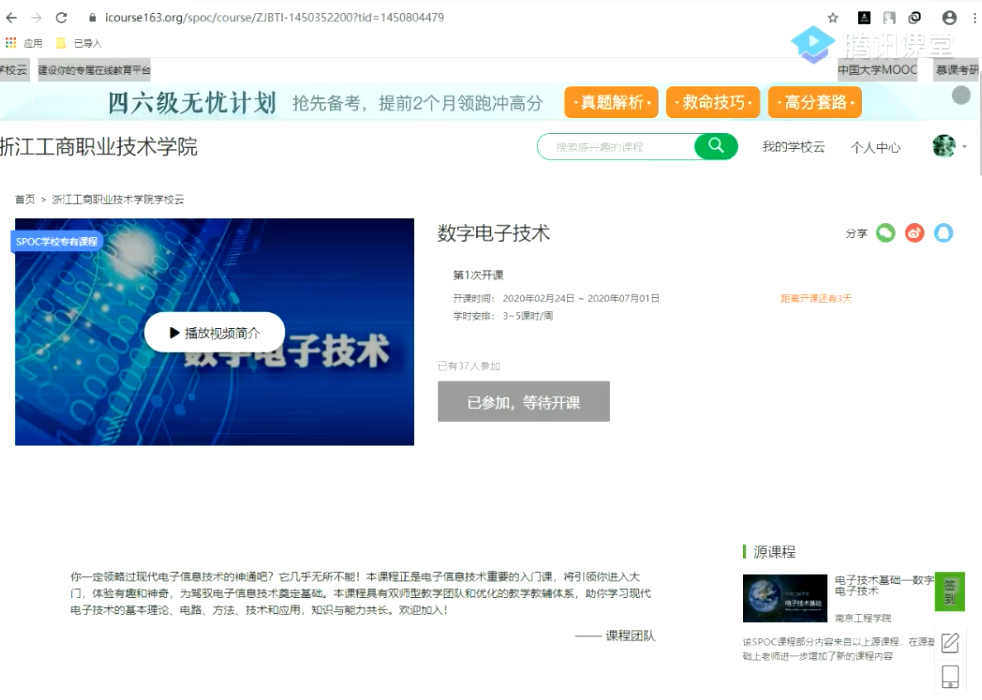Click the green 签到 check-in button
The width and height of the screenshot is (982, 700).
point(950,591)
